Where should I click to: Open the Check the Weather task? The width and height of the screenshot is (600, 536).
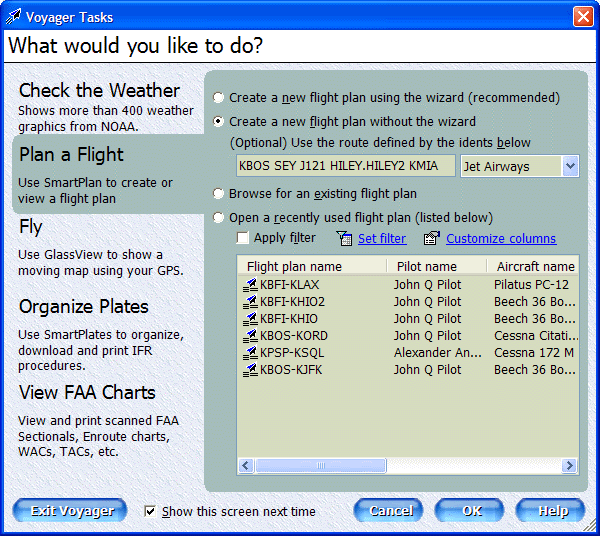(x=99, y=90)
